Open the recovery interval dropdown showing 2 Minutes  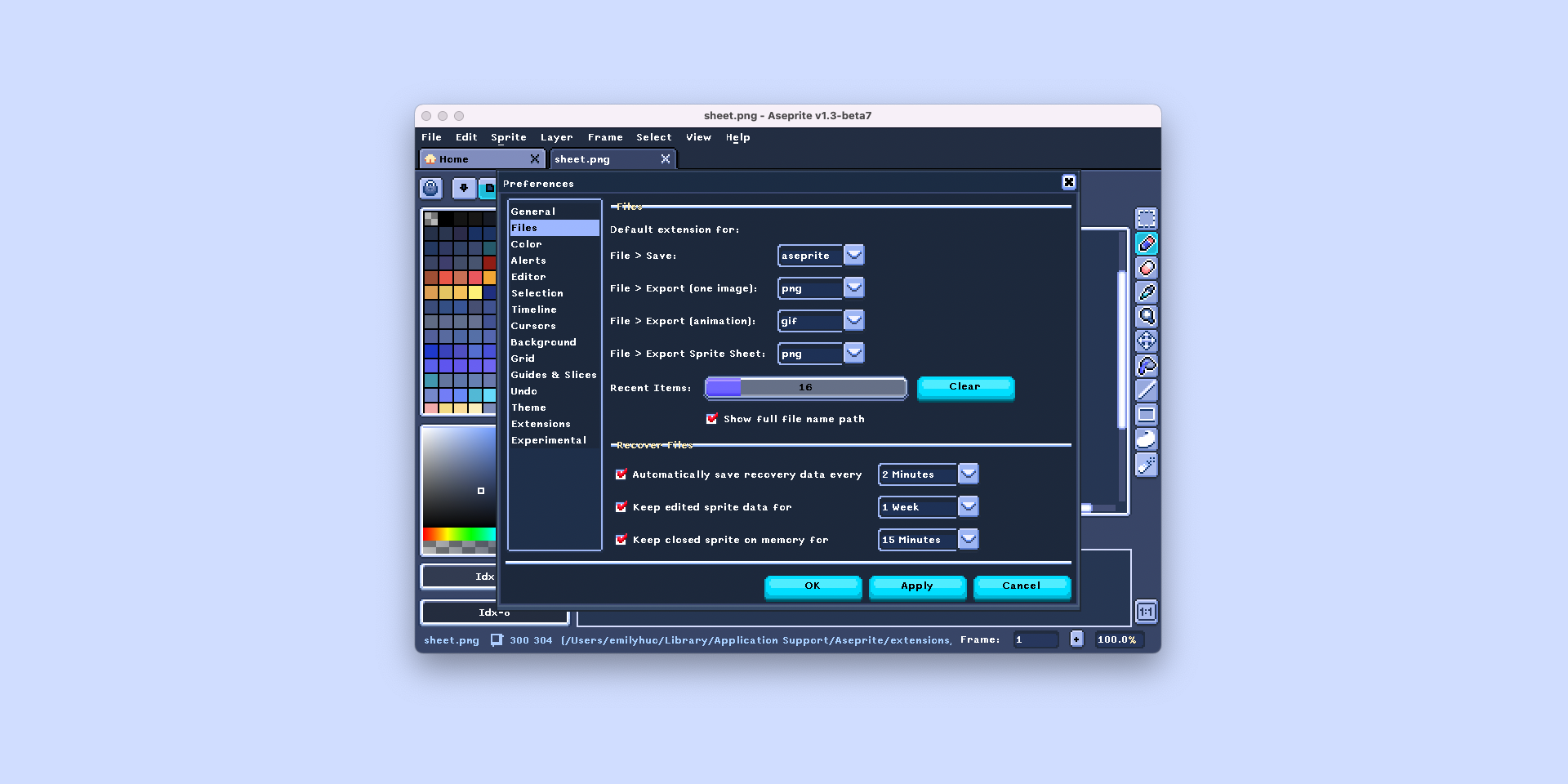969,474
